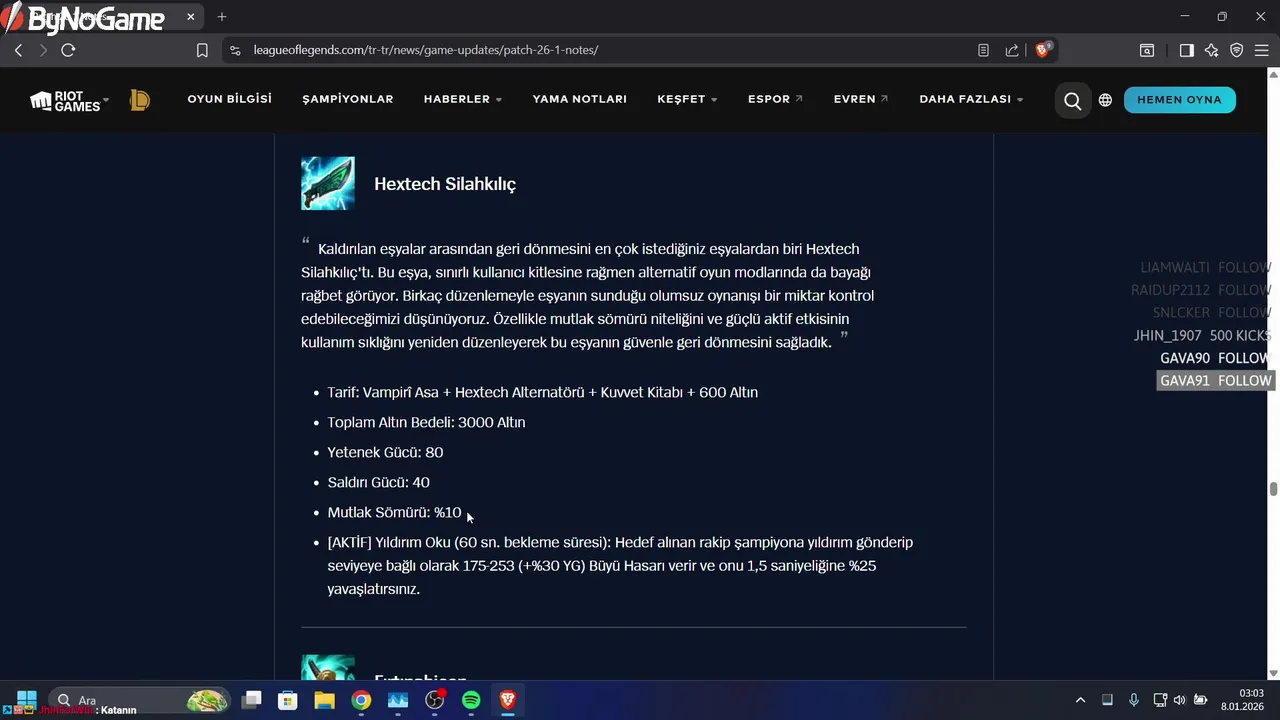
Task: Go to YAMA NOTLARI page
Action: (580, 99)
